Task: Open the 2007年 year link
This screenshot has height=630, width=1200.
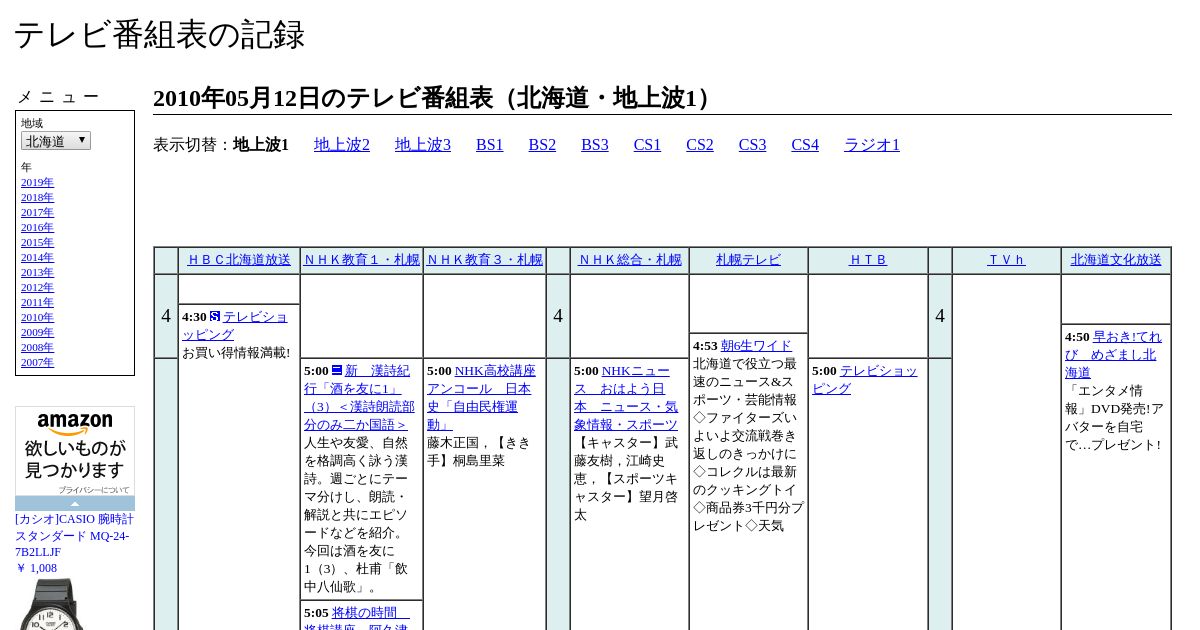Action: 37,362
